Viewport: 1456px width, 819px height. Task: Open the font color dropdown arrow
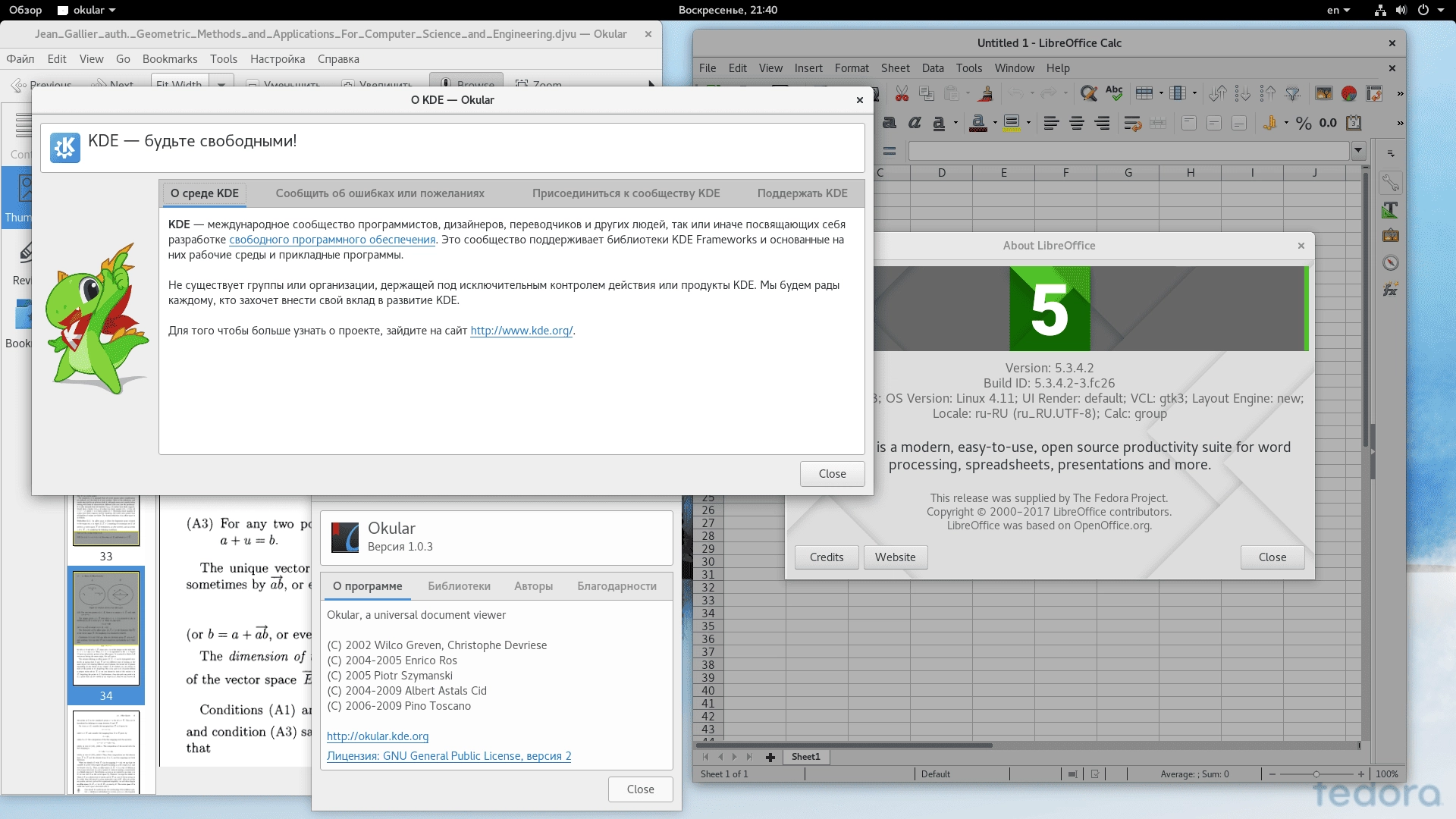[x=995, y=123]
